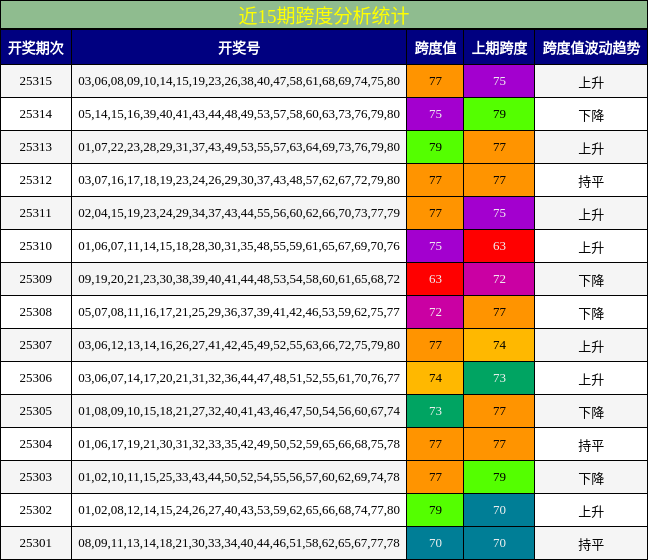648x560 pixels.
Task: Select the winning numbers of period 25312
Action: coord(239,180)
